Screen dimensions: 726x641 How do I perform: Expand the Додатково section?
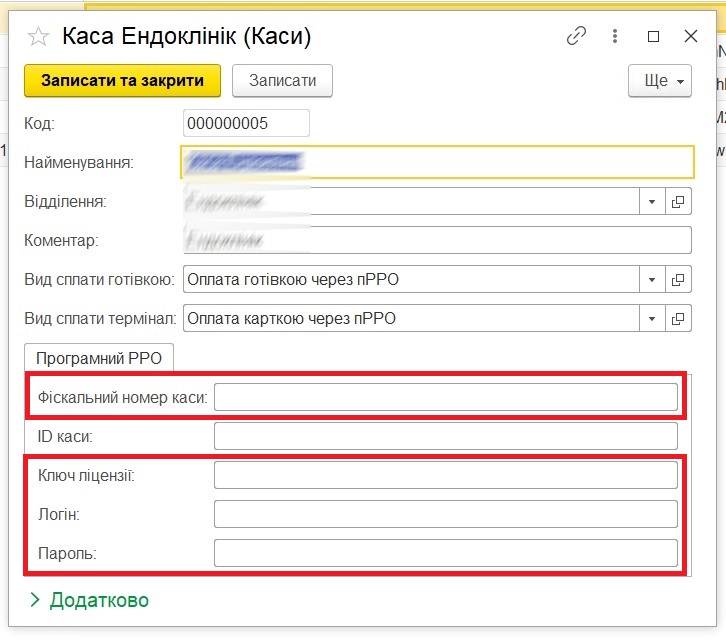89,600
